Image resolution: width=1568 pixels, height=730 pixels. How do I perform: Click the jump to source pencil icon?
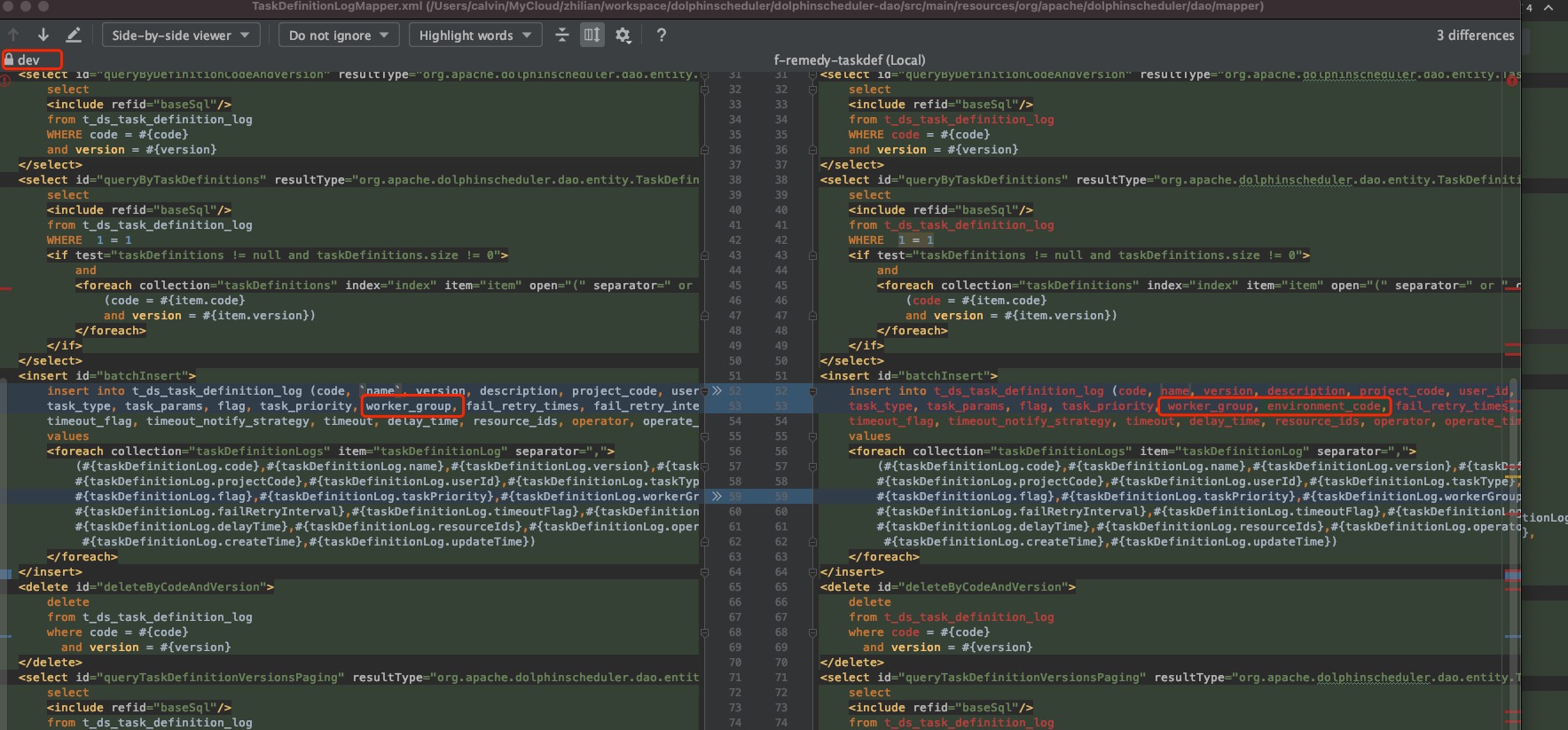[74, 35]
